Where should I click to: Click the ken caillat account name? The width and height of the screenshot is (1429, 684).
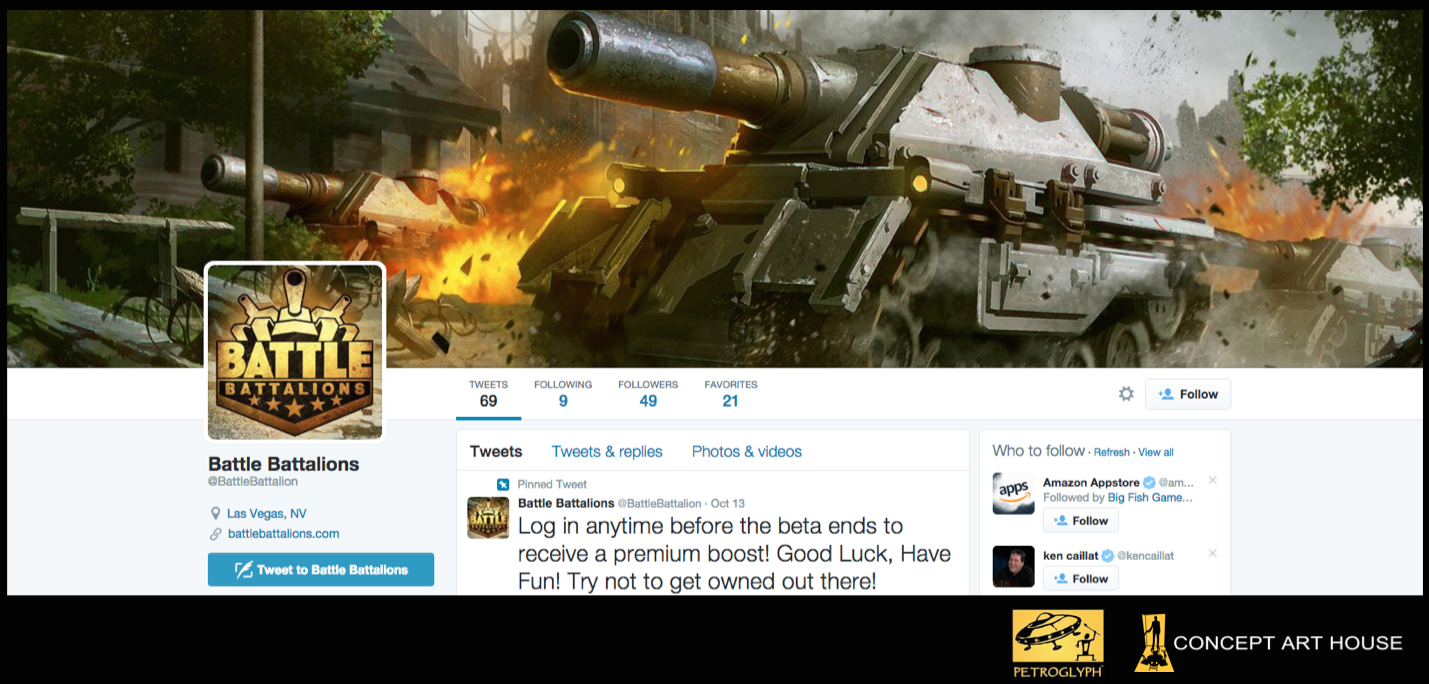1070,555
